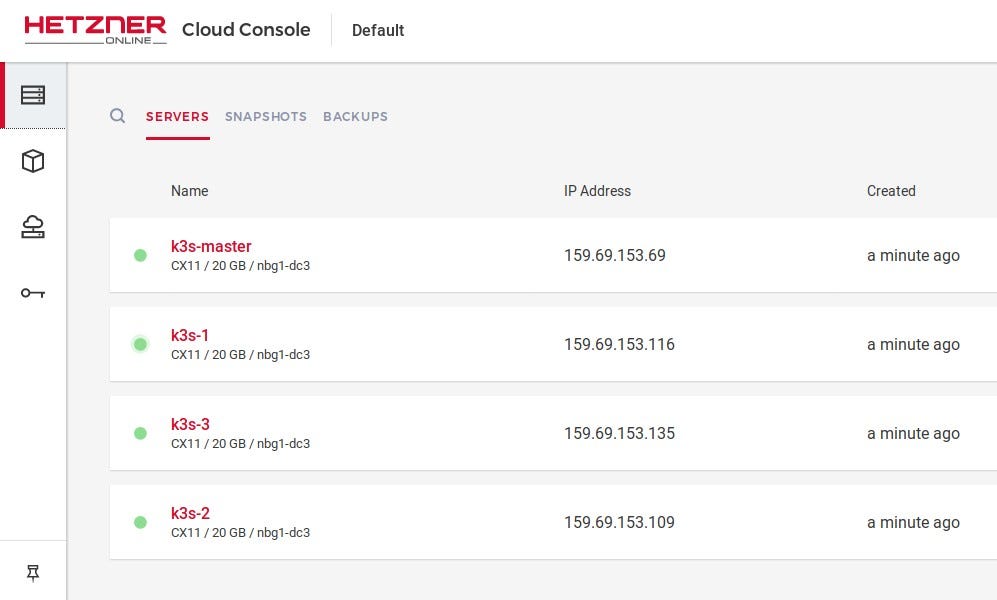
Task: Click the green status dot of k3s-master
Action: (x=141, y=256)
